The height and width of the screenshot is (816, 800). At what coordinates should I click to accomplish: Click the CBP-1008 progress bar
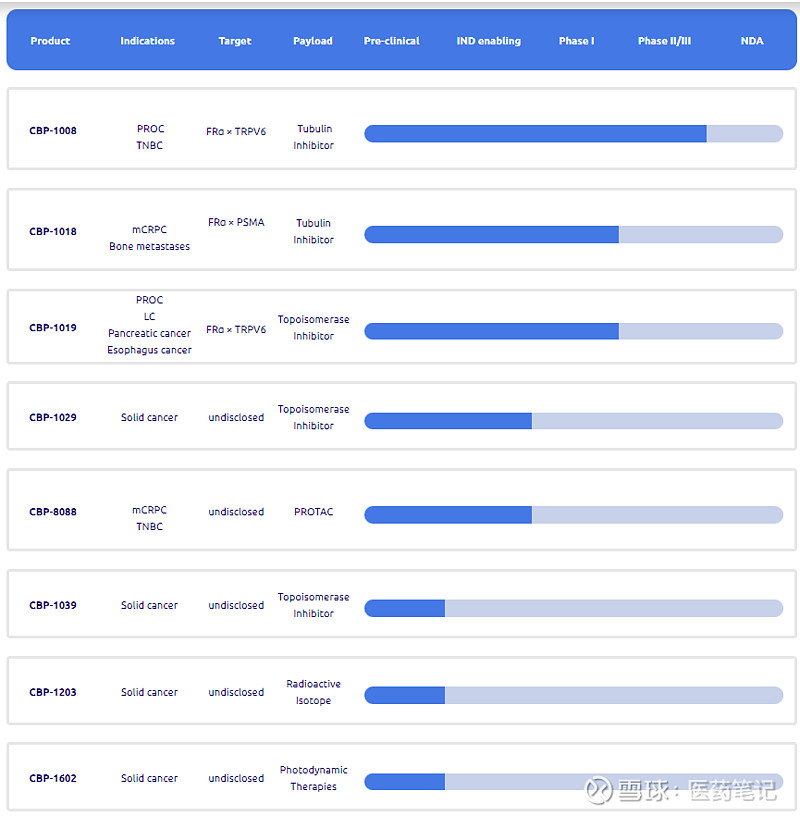(x=573, y=134)
